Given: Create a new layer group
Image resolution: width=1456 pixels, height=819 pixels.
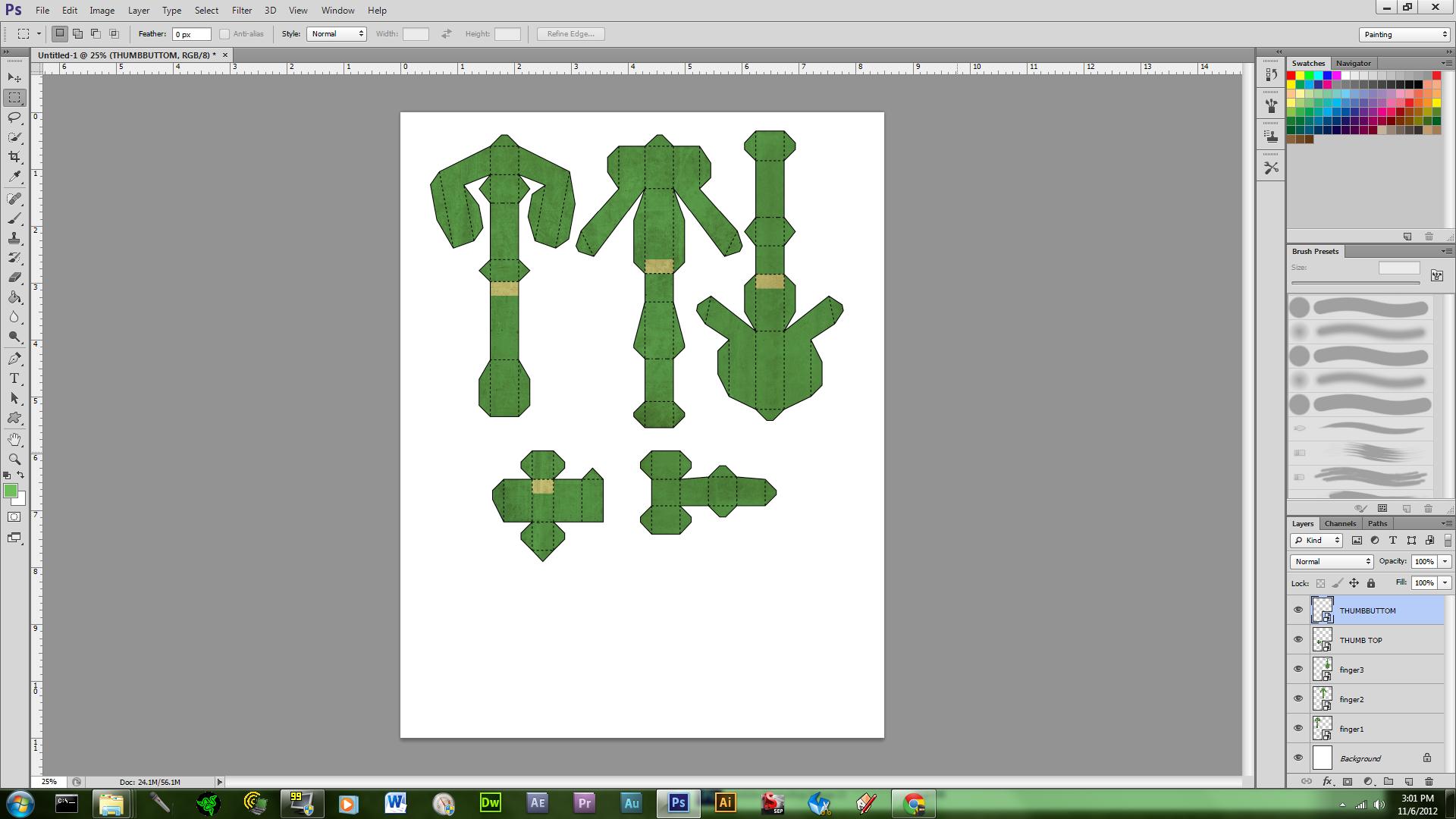Looking at the screenshot, I should [x=1389, y=781].
